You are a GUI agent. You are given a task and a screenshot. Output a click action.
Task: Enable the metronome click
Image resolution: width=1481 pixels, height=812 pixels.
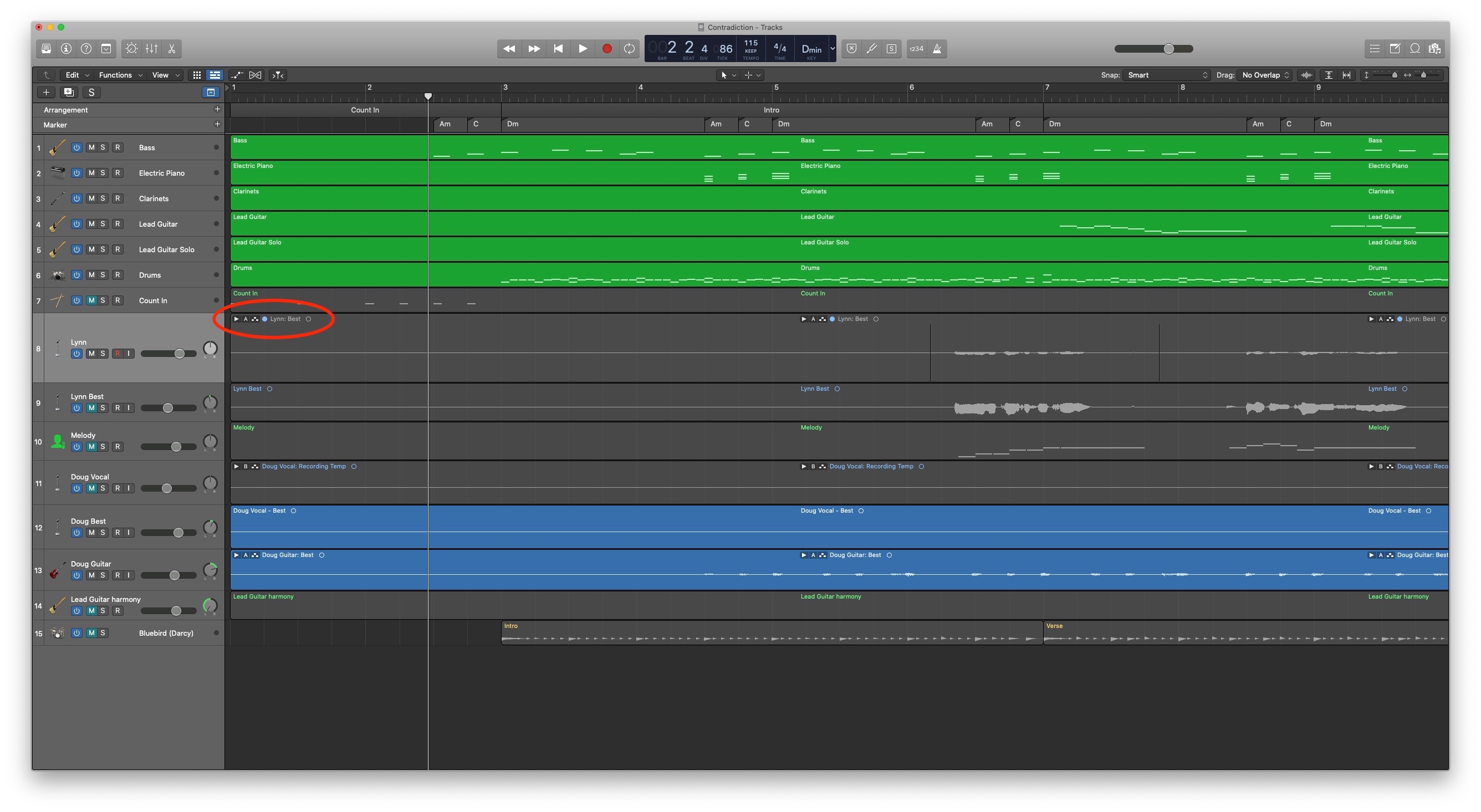pos(937,49)
